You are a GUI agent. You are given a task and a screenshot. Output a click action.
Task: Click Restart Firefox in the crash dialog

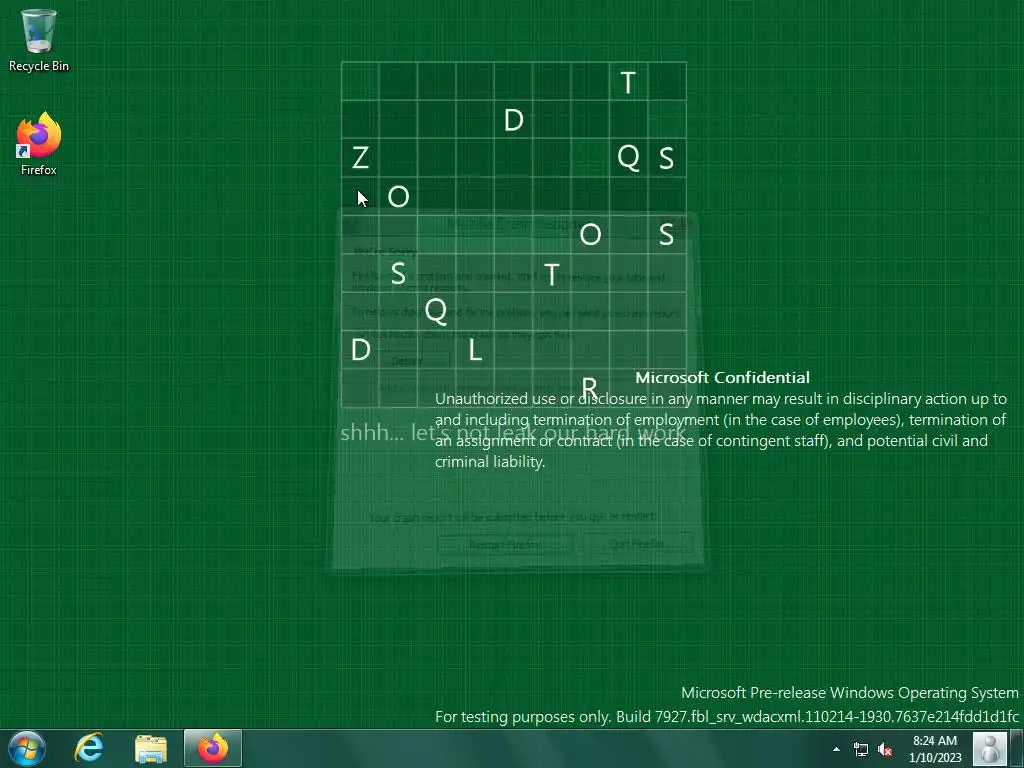point(505,545)
